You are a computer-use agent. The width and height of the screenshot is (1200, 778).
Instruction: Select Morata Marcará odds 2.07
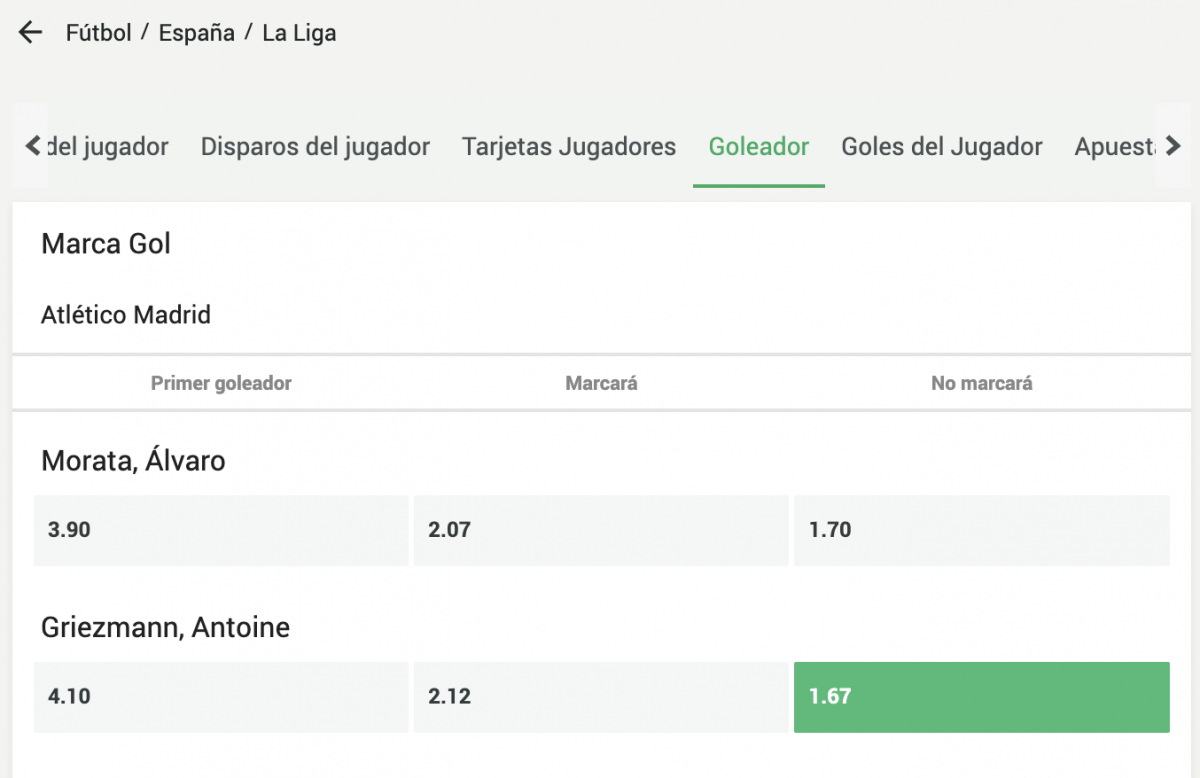601,530
